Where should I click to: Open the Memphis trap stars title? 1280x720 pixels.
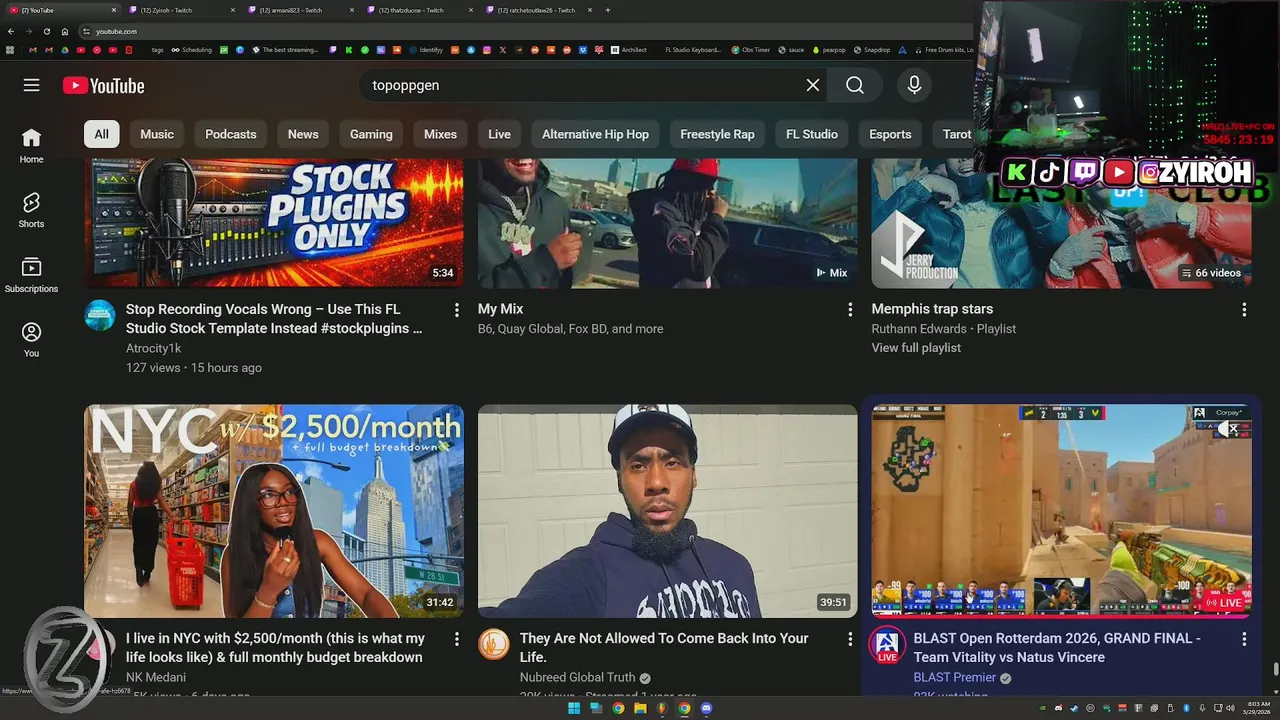tap(932, 309)
